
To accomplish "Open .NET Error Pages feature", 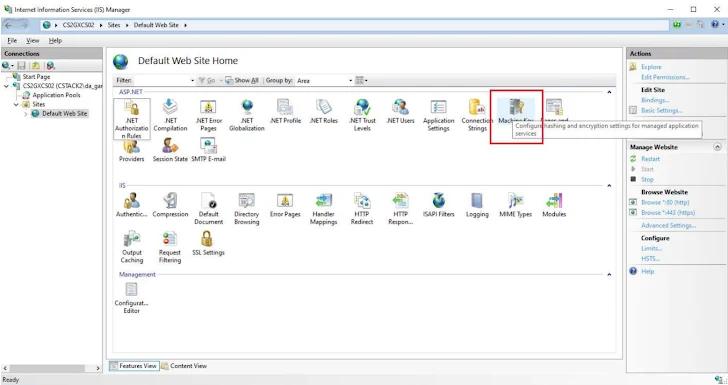I will click(208, 116).
